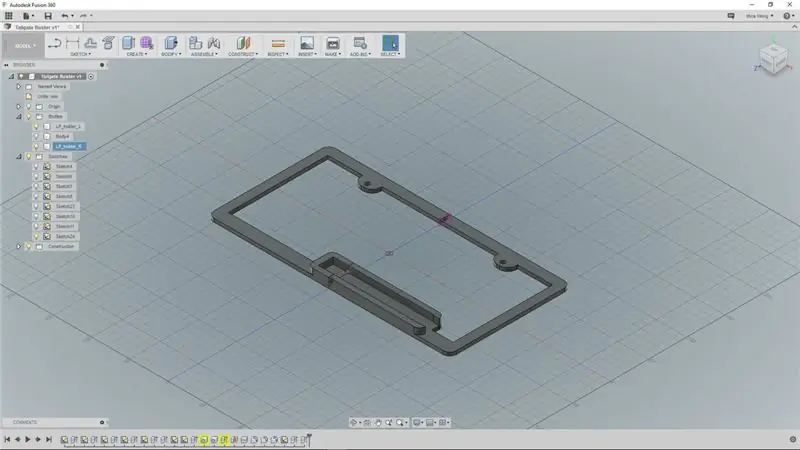Click the Create Sketch line tool icon
The image size is (800, 450).
55,43
